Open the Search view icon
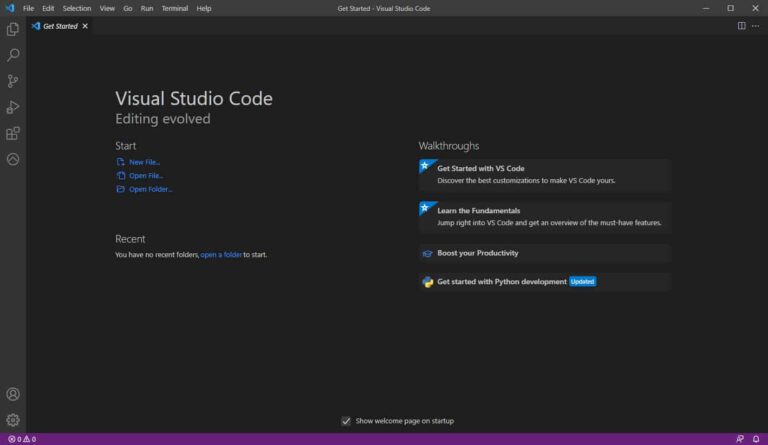This screenshot has height=445, width=768. (13, 55)
